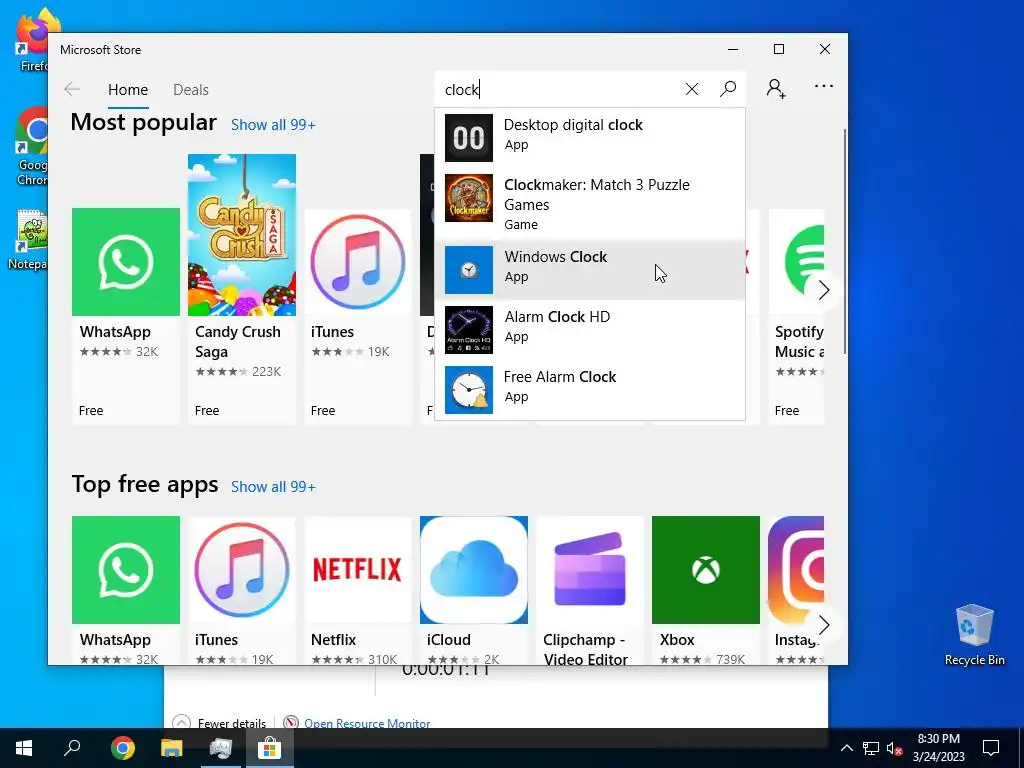
Task: Open the taskbar clock and date
Action: click(938, 748)
